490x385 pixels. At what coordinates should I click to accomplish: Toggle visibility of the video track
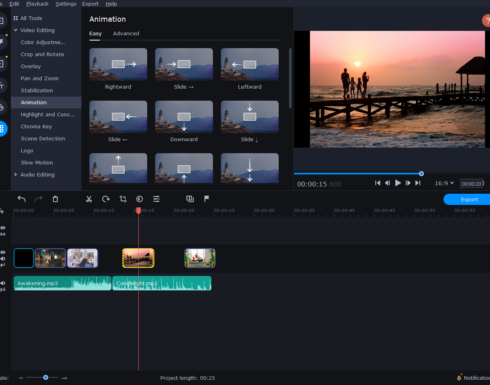(x=3, y=252)
